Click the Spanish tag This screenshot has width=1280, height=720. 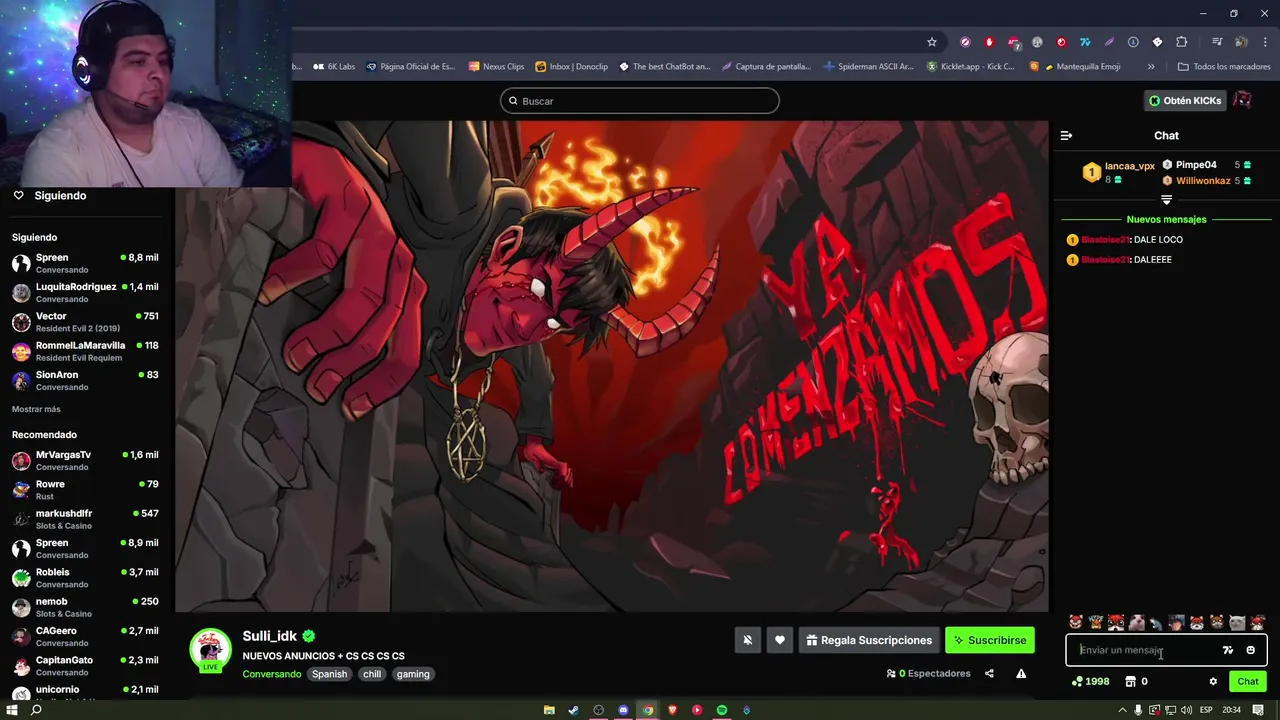(x=329, y=674)
